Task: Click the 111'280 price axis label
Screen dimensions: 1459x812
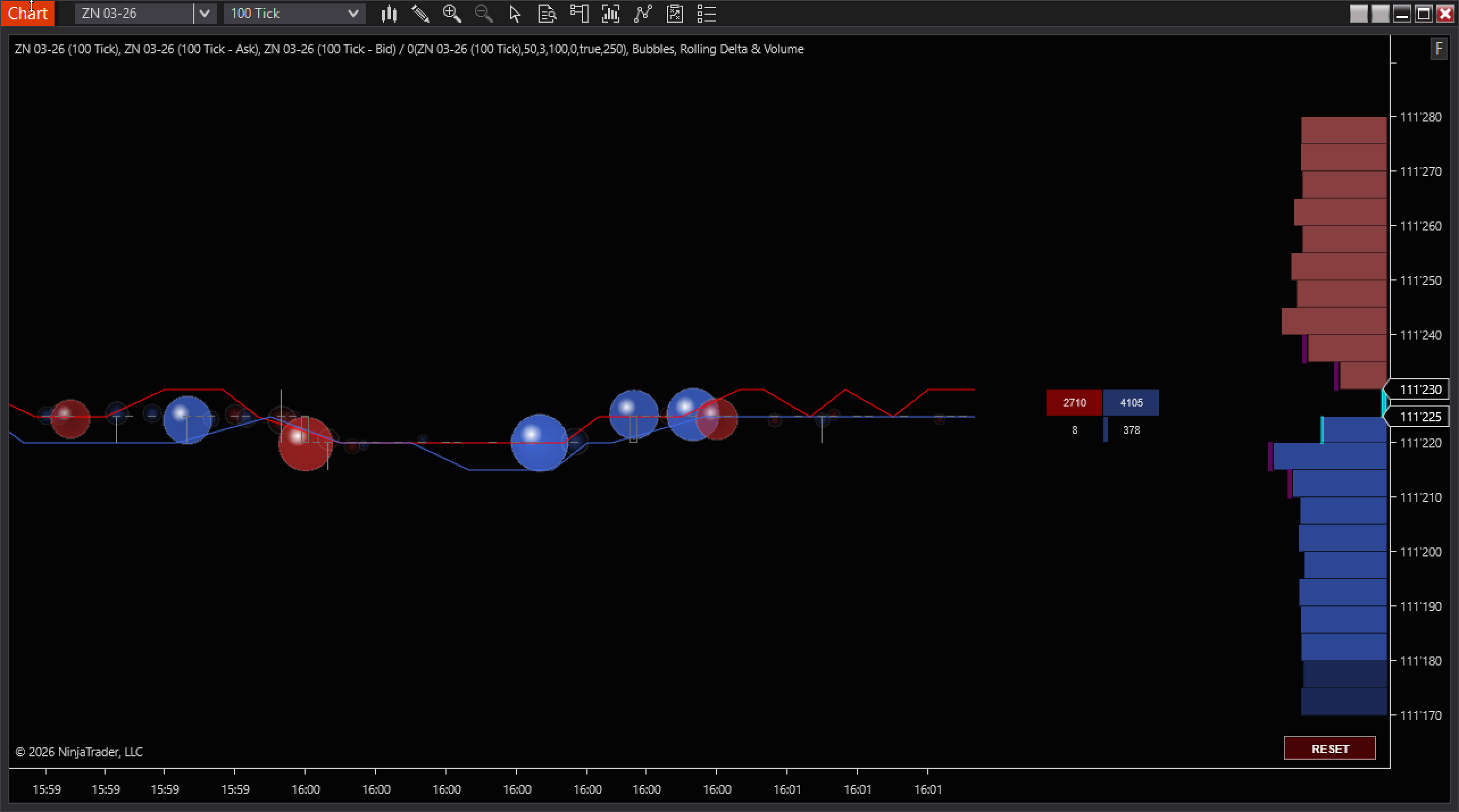Action: 1421,117
